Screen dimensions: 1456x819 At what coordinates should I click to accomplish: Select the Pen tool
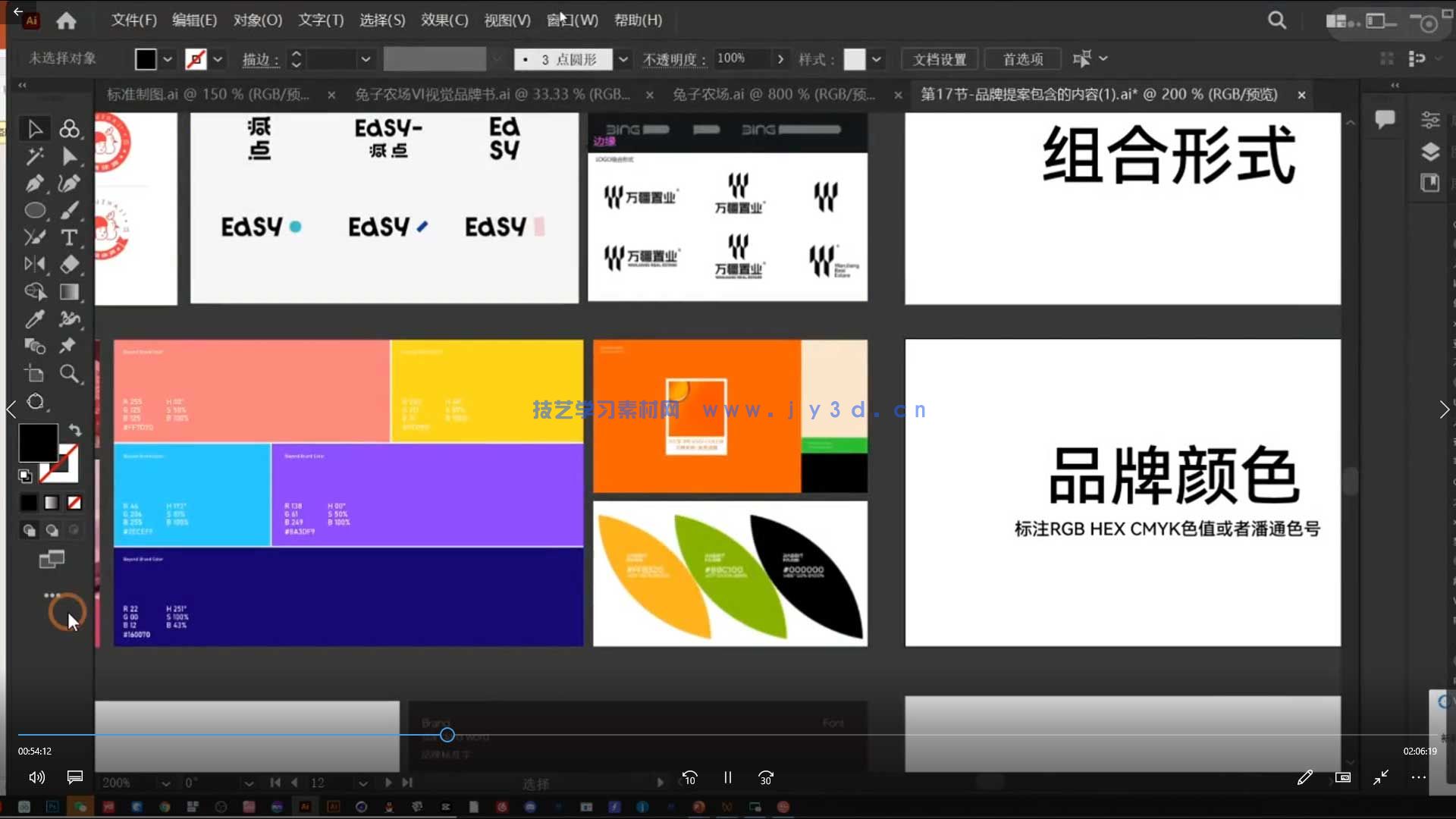34,184
